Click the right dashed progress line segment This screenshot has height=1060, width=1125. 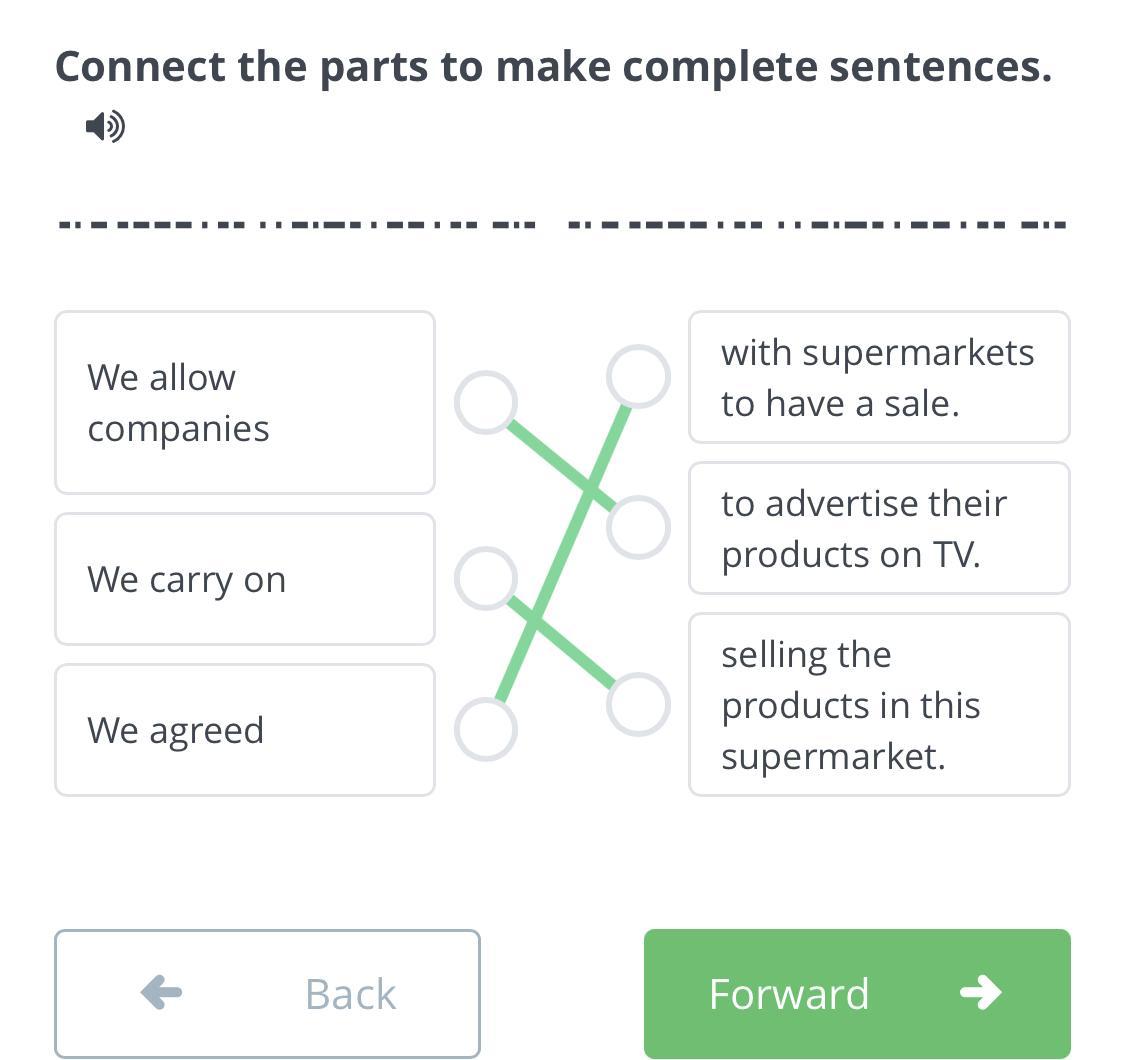pos(817,224)
